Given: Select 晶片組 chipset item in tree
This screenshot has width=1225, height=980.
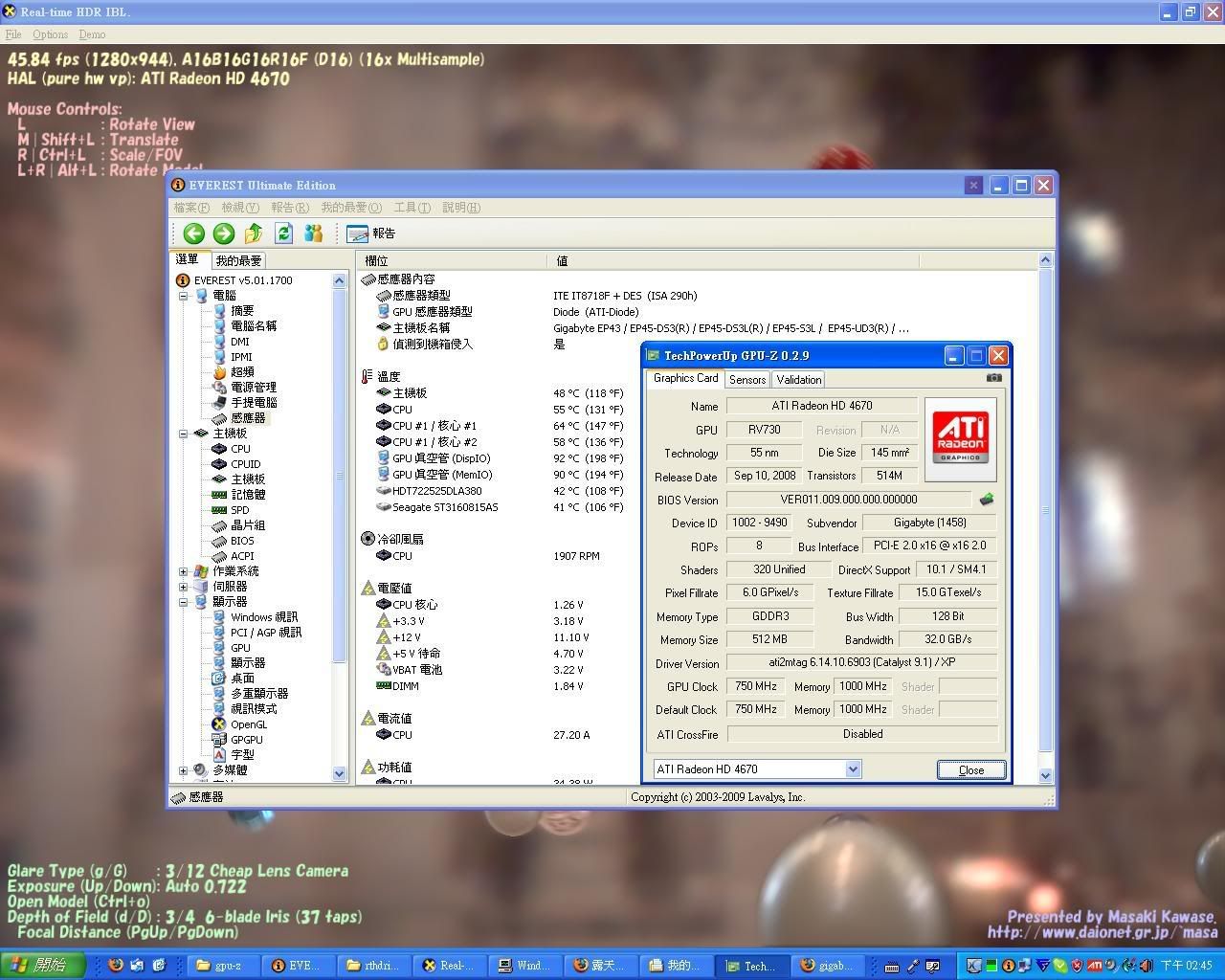Looking at the screenshot, I should tap(248, 525).
